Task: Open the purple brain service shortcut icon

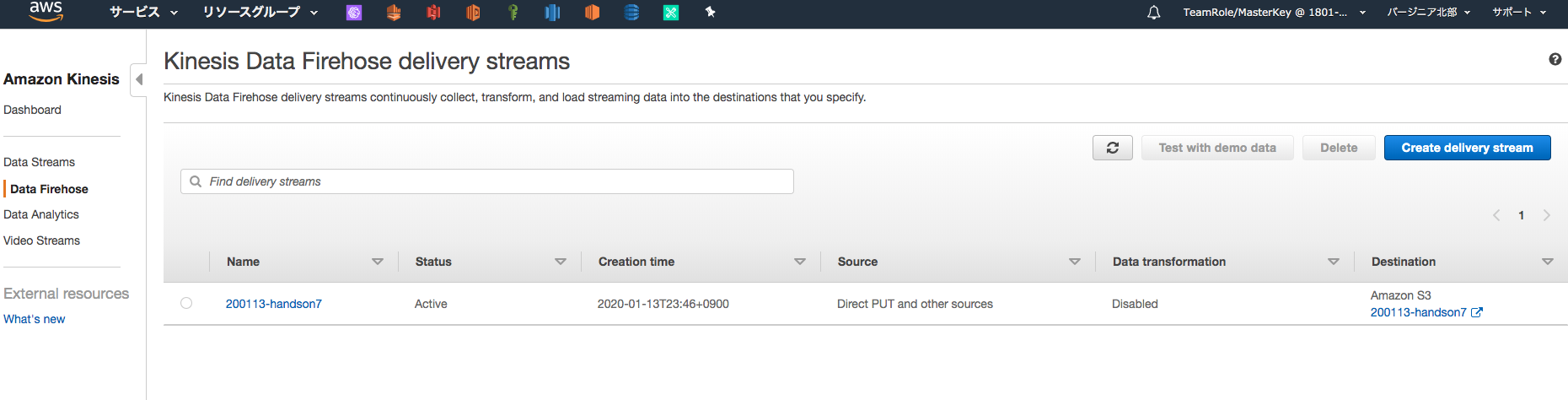Action: pyautogui.click(x=354, y=13)
